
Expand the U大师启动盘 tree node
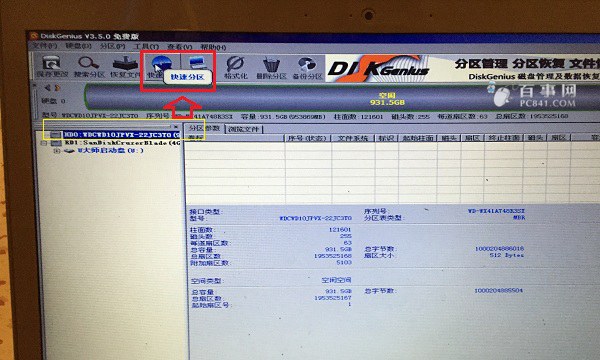click(x=57, y=151)
